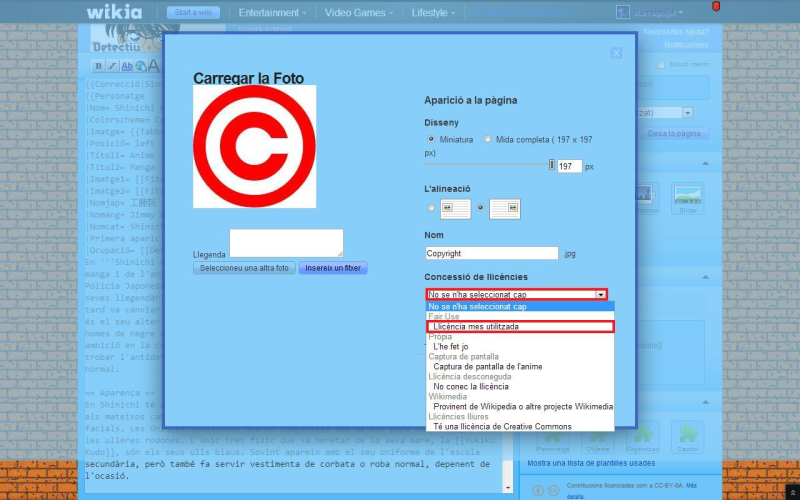Viewport: 800px width, 500px height.
Task: Select the Miniatura radio button
Action: tap(431, 139)
